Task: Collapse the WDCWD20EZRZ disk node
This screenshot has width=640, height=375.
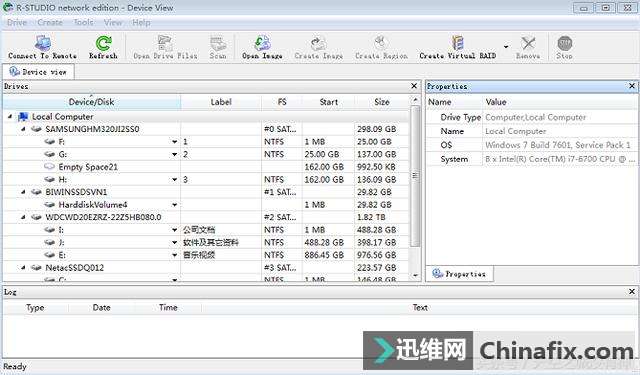Action: [x=23, y=217]
